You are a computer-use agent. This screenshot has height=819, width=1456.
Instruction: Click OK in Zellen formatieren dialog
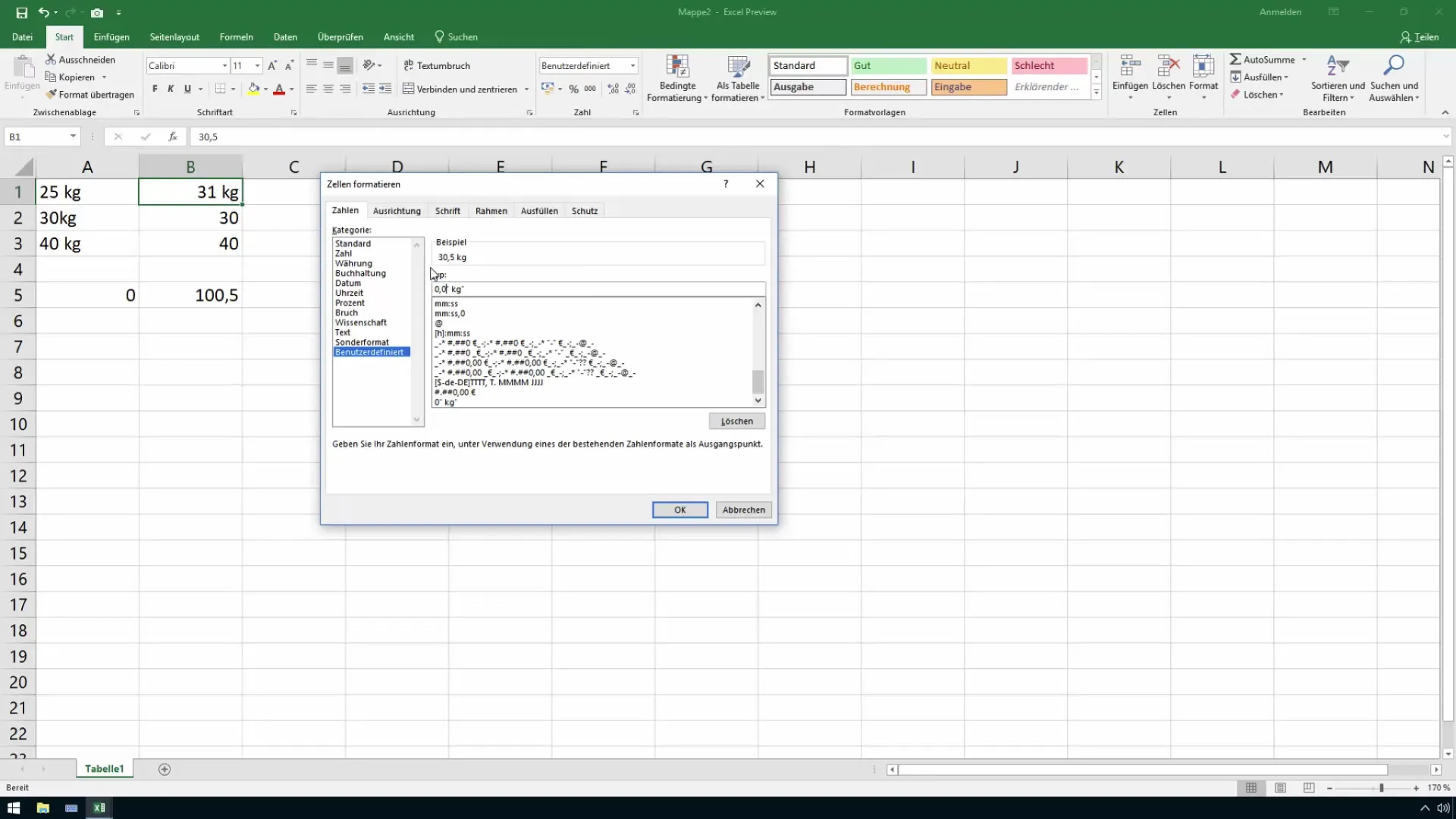point(680,510)
